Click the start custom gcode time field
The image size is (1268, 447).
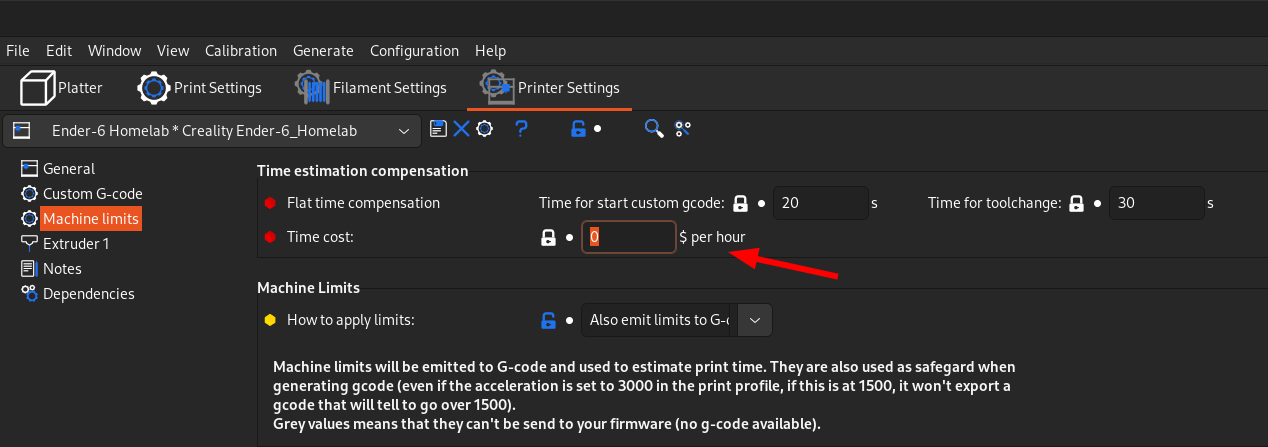click(x=820, y=203)
